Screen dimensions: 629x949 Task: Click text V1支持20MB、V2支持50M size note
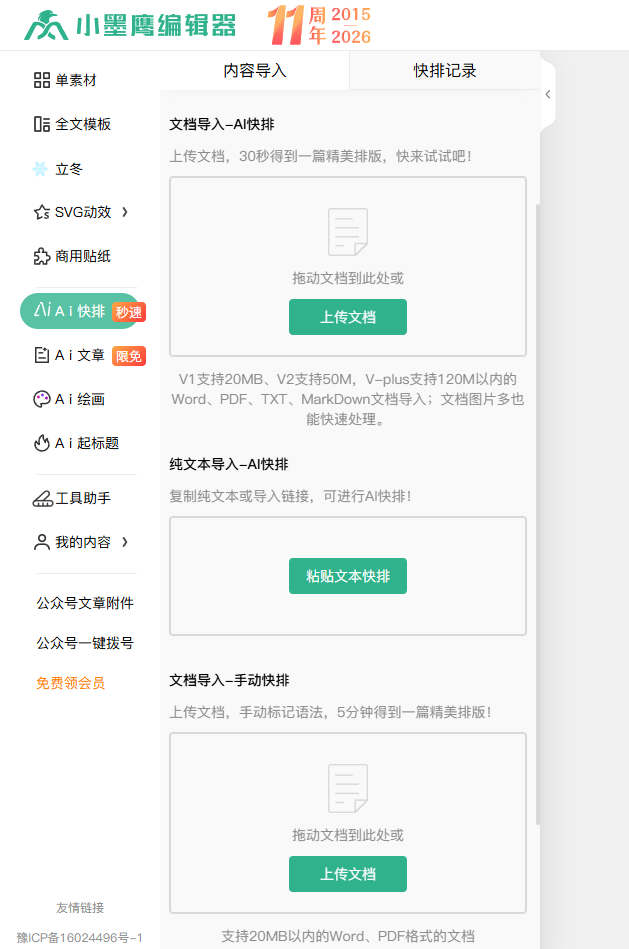coord(347,399)
